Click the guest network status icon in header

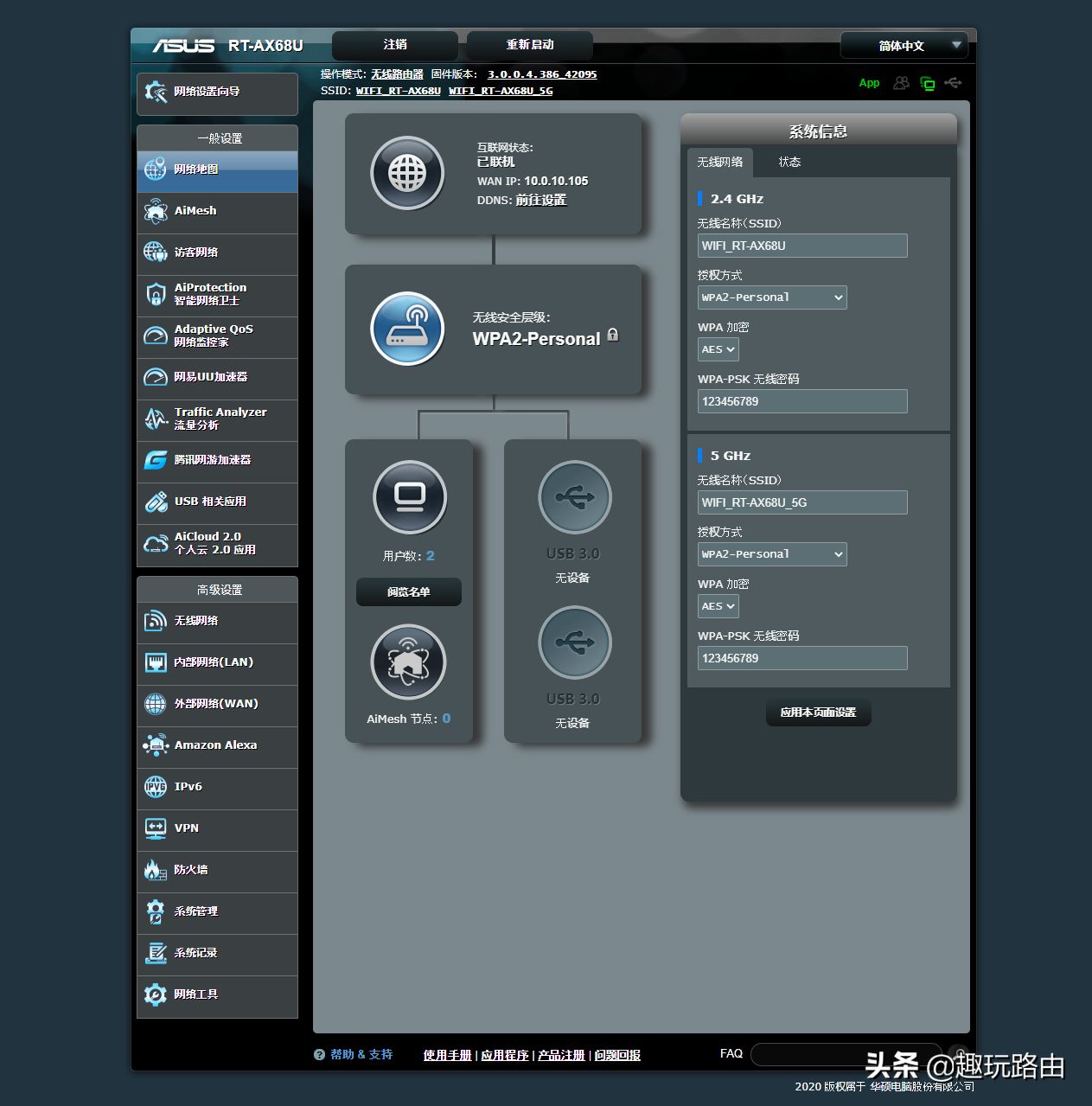(x=901, y=83)
